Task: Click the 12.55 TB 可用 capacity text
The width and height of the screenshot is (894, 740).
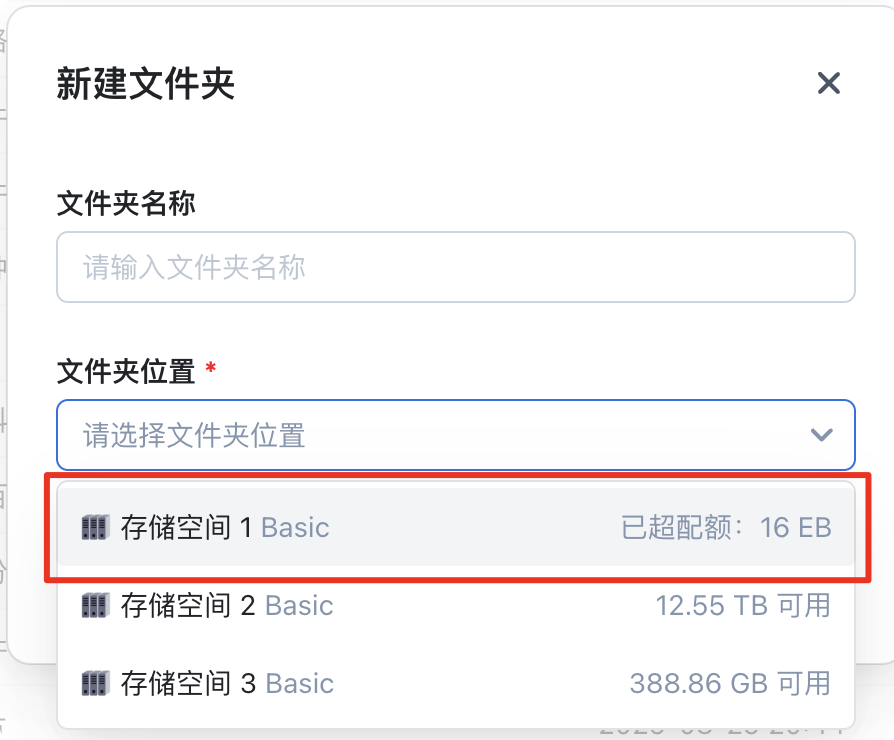Action: click(743, 605)
